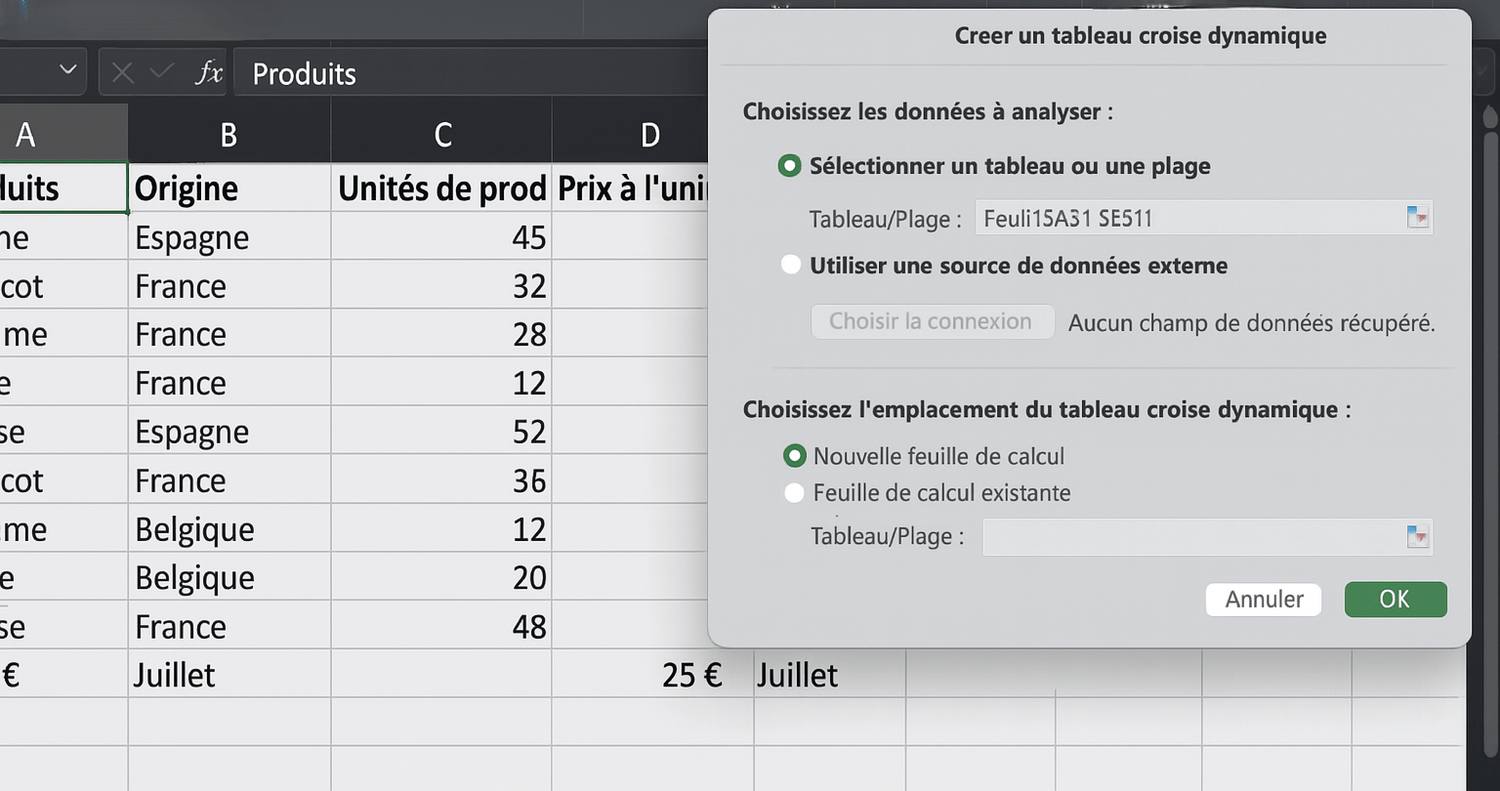This screenshot has width=1500, height=791.
Task: Click range selector icon for existing sheet location
Action: [x=1417, y=537]
